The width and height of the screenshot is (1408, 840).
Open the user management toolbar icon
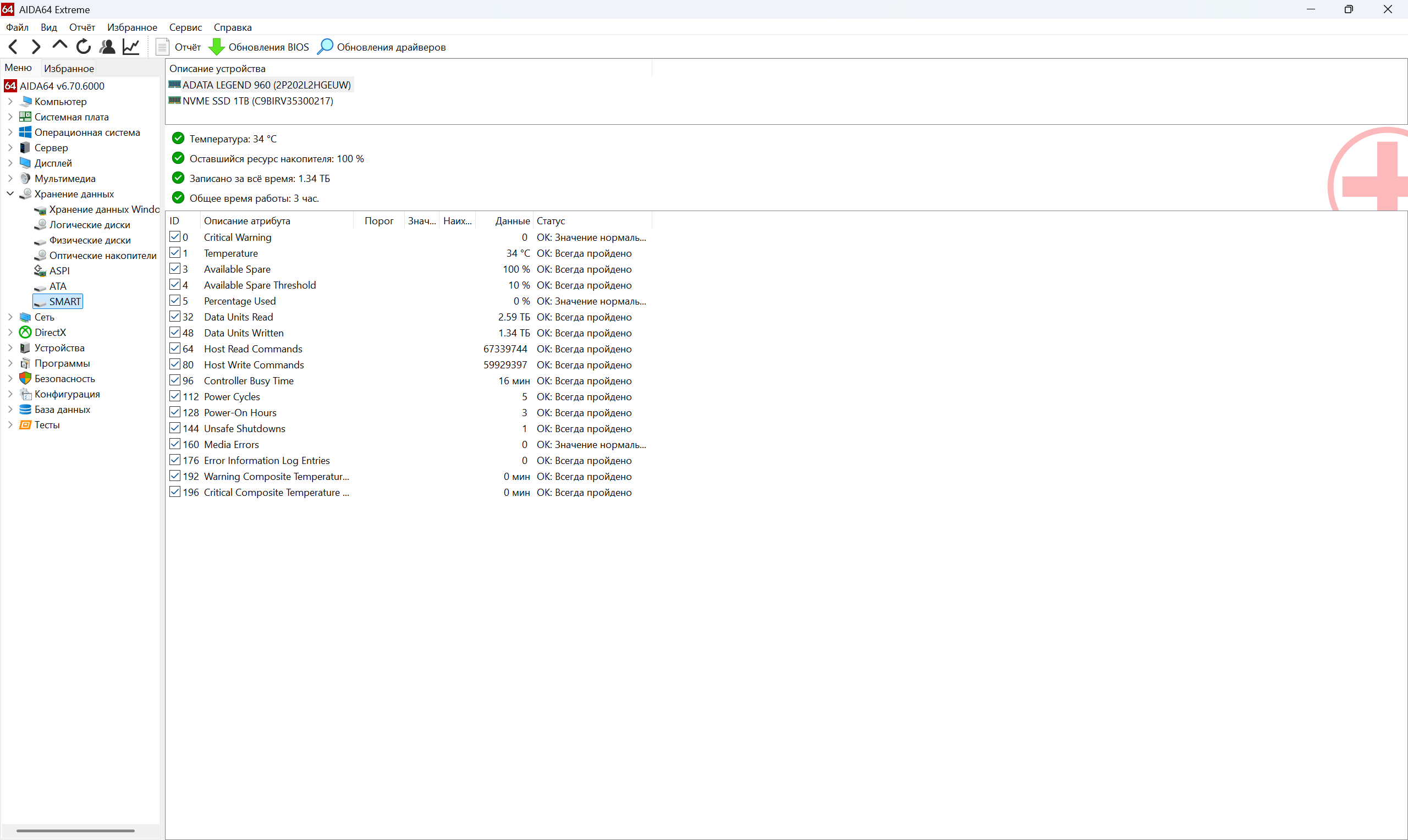107,46
